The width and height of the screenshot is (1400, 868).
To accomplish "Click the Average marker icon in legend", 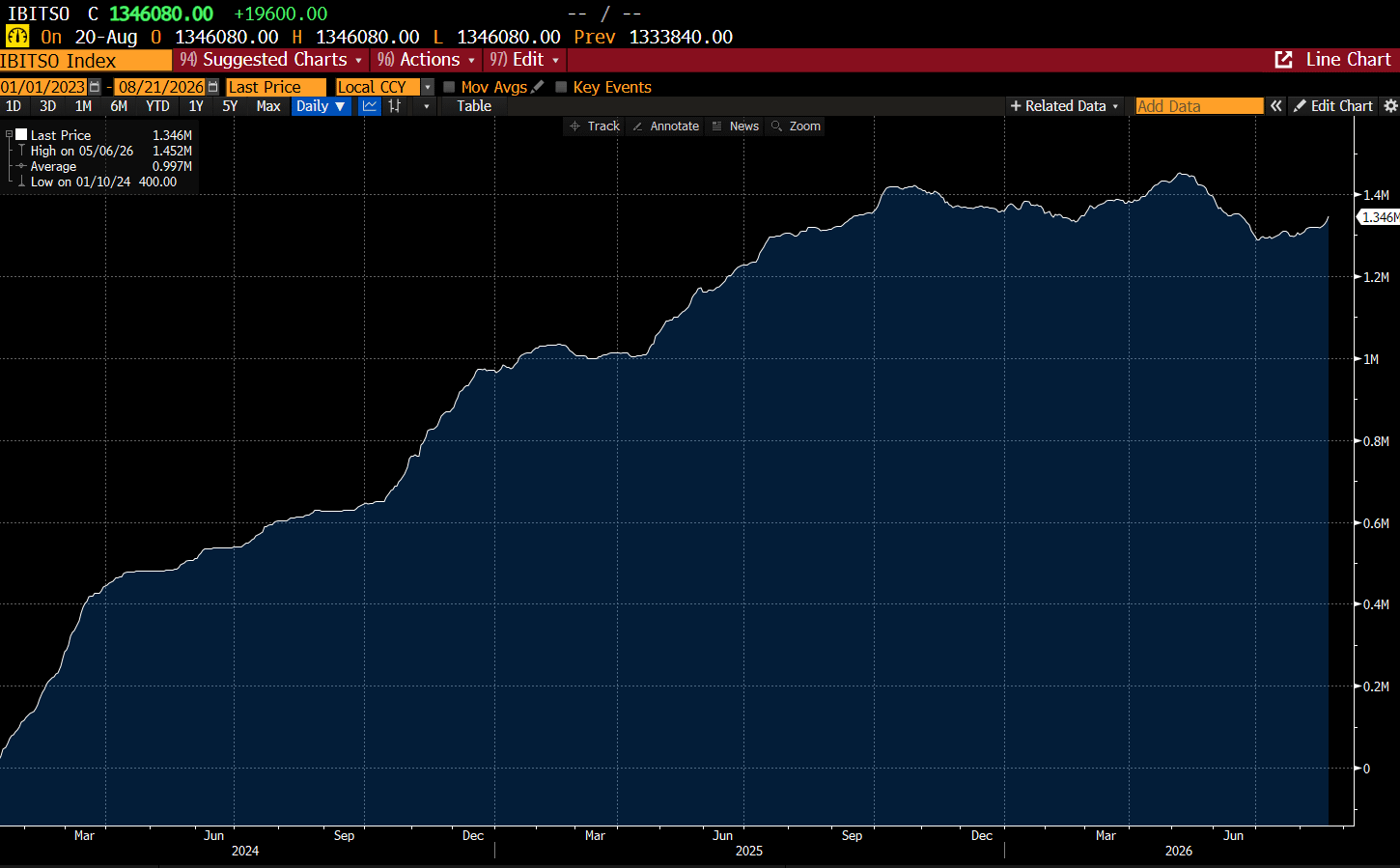I will [21, 166].
